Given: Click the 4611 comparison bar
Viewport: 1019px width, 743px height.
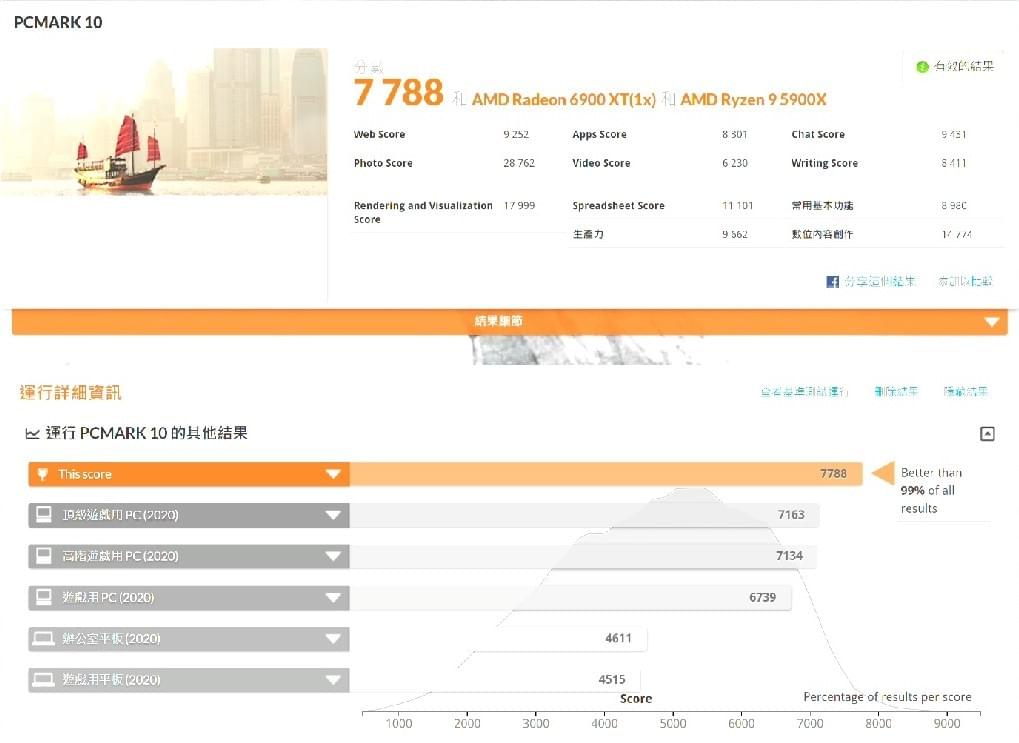Looking at the screenshot, I should (498, 638).
